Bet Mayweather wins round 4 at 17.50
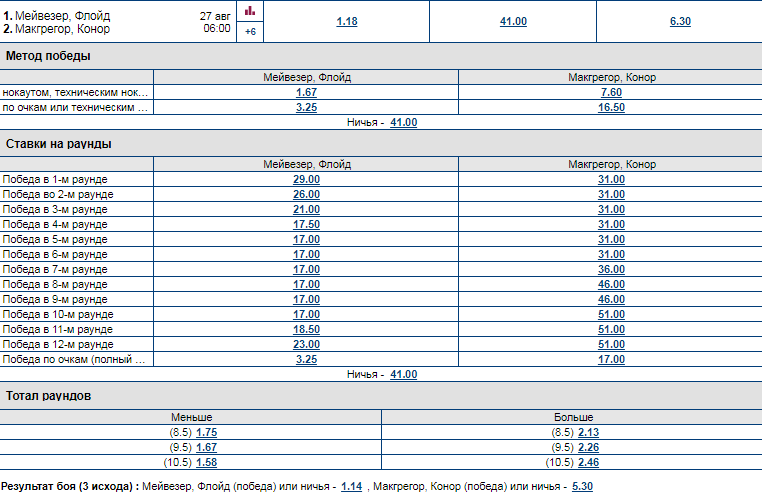Viewport: 762px width, 497px height. [x=306, y=224]
